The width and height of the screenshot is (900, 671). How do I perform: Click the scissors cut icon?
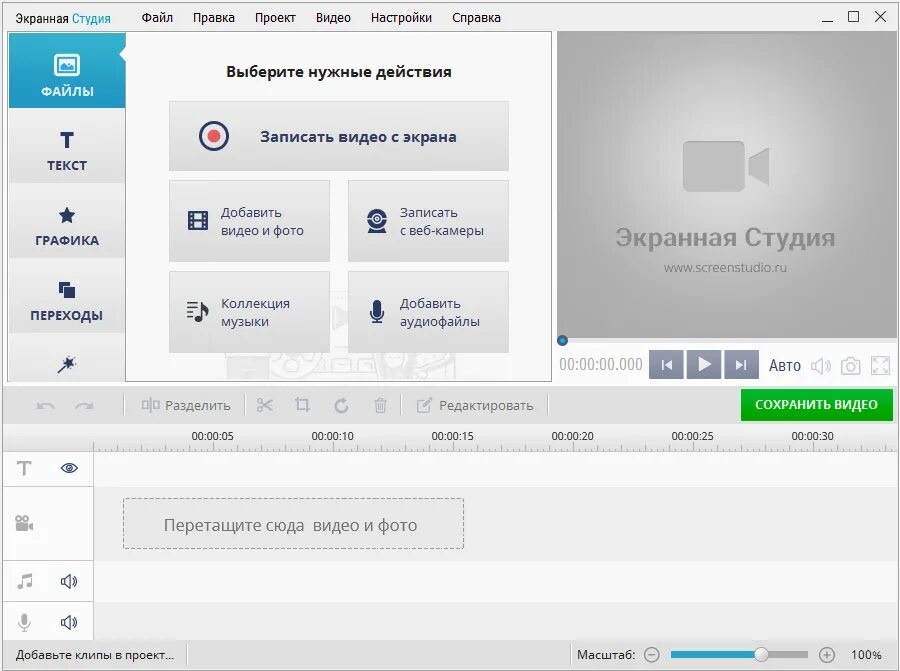tap(265, 405)
